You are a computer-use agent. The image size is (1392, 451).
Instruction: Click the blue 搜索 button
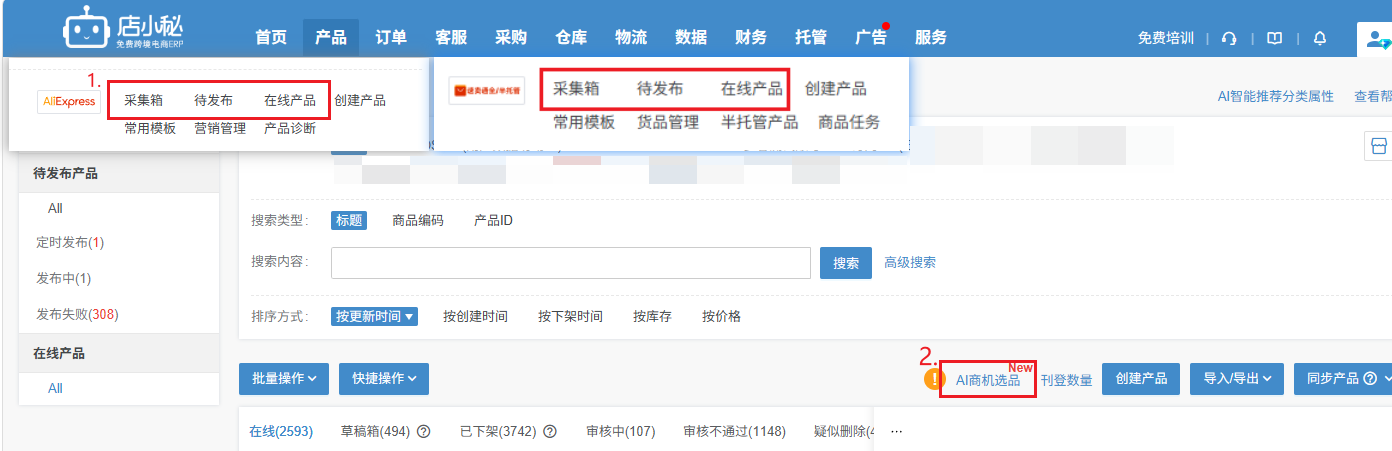point(846,263)
